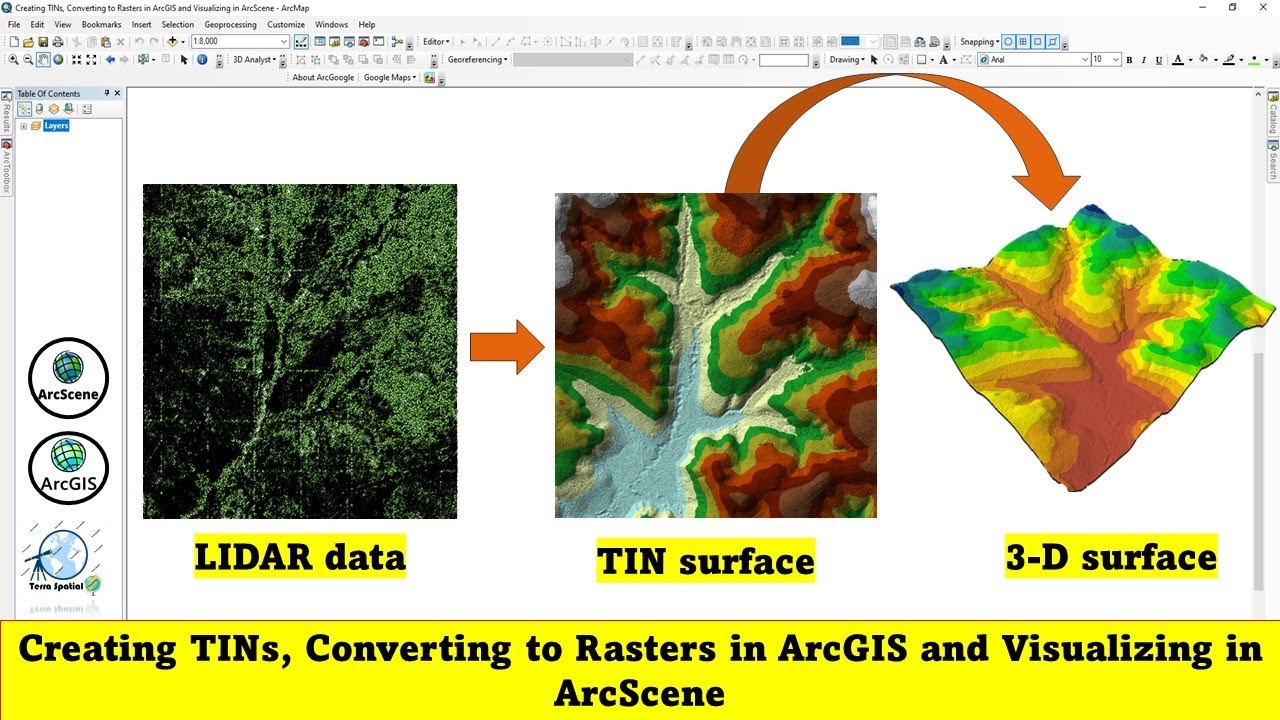Open the Table of Contents window icon
Viewport: 1280px width, 720px height.
point(320,42)
